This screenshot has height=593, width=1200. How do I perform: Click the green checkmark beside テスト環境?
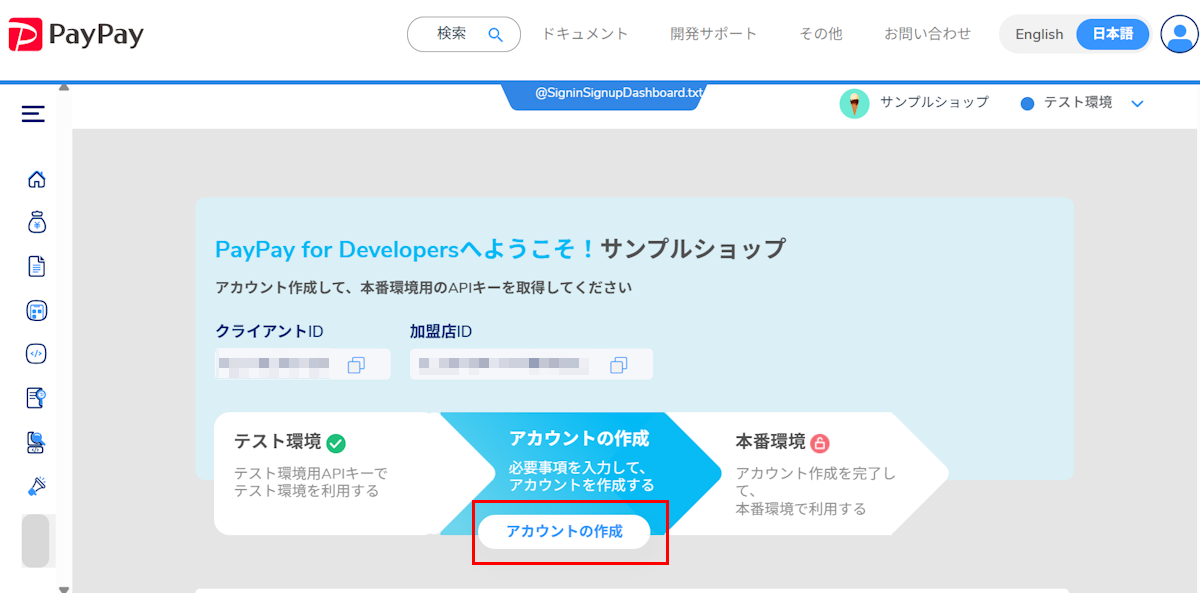click(336, 443)
